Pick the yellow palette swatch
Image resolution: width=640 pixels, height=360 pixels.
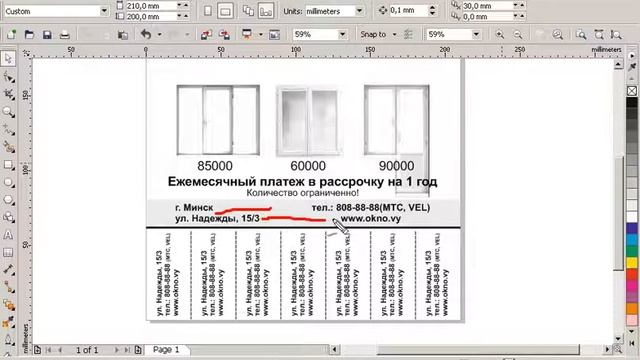coord(632,262)
